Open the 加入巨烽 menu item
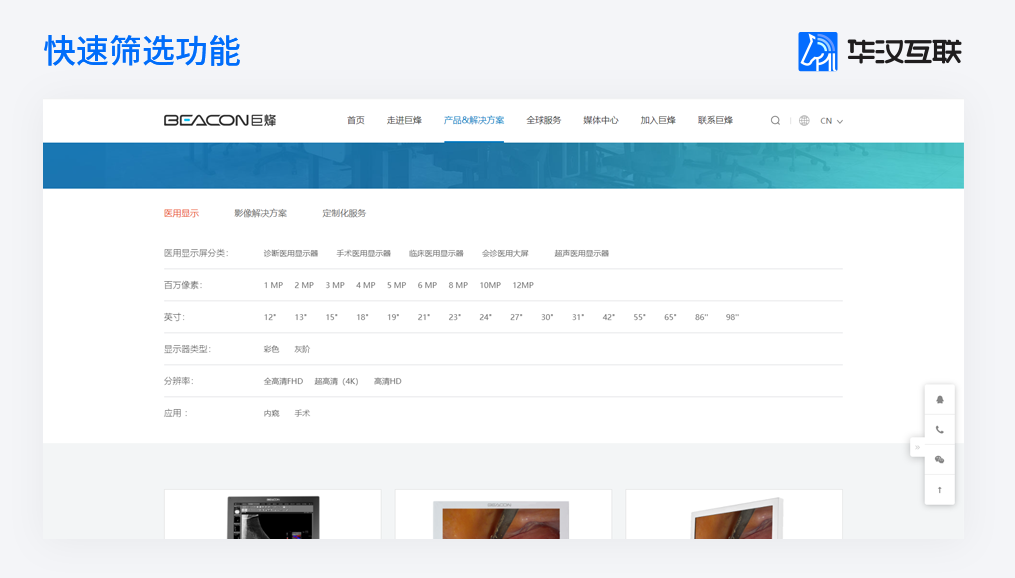 pyautogui.click(x=658, y=120)
